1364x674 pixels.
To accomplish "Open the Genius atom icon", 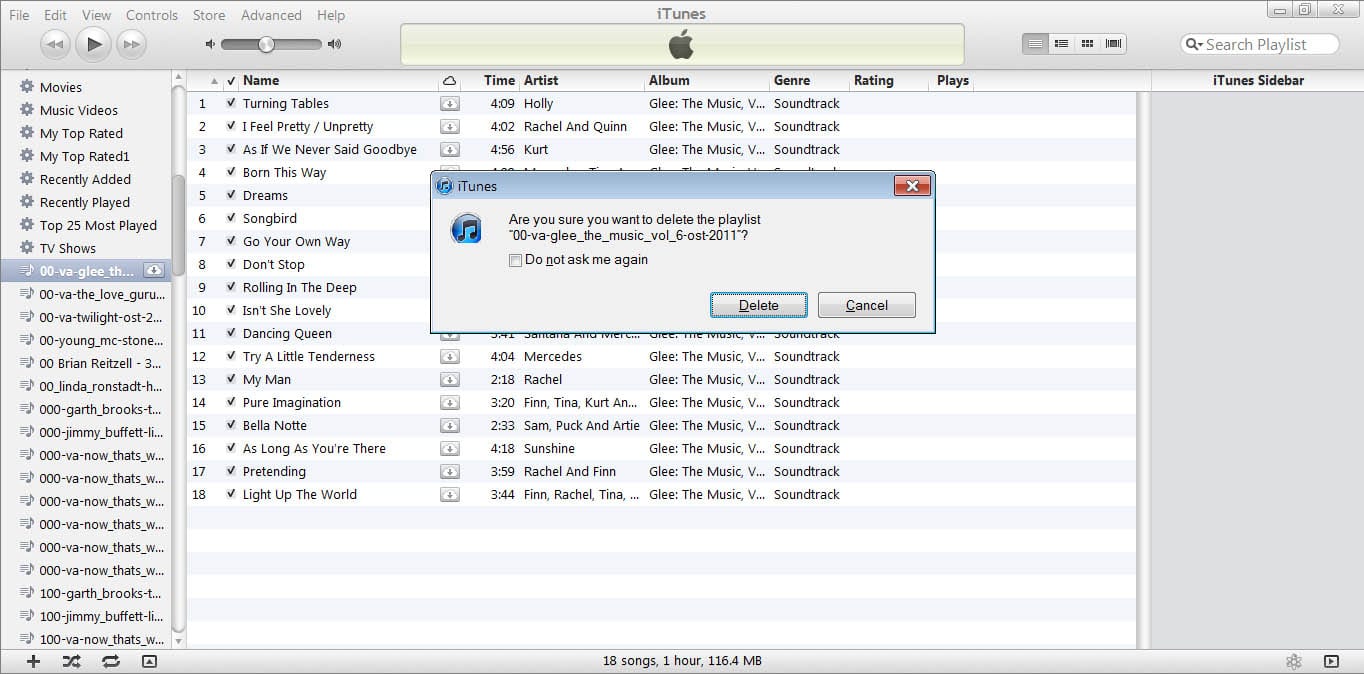I will point(1293,661).
